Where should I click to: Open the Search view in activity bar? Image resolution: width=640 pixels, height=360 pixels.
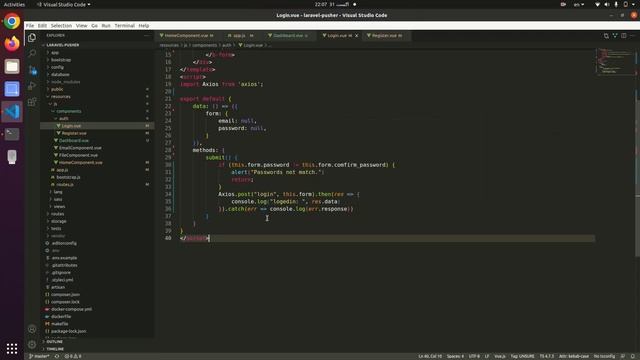32,53
